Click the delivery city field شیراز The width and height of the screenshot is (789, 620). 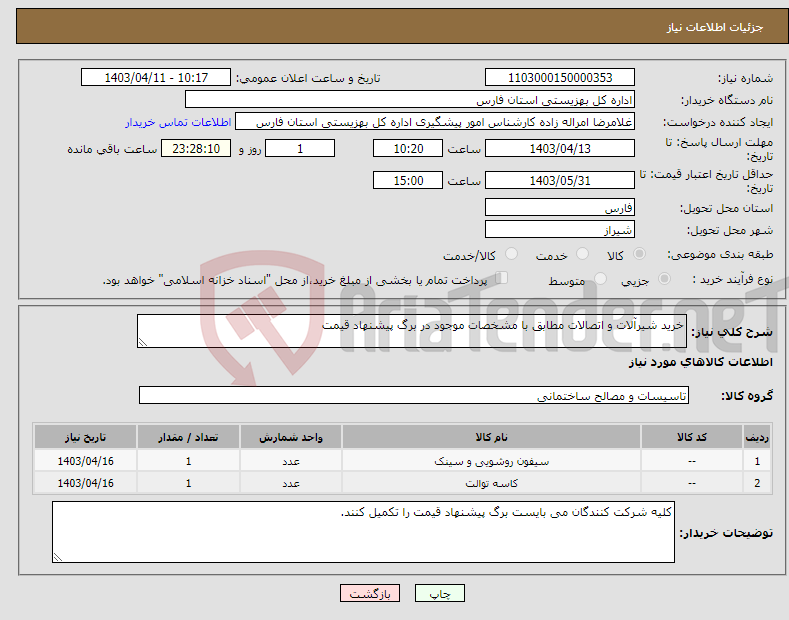tap(560, 229)
